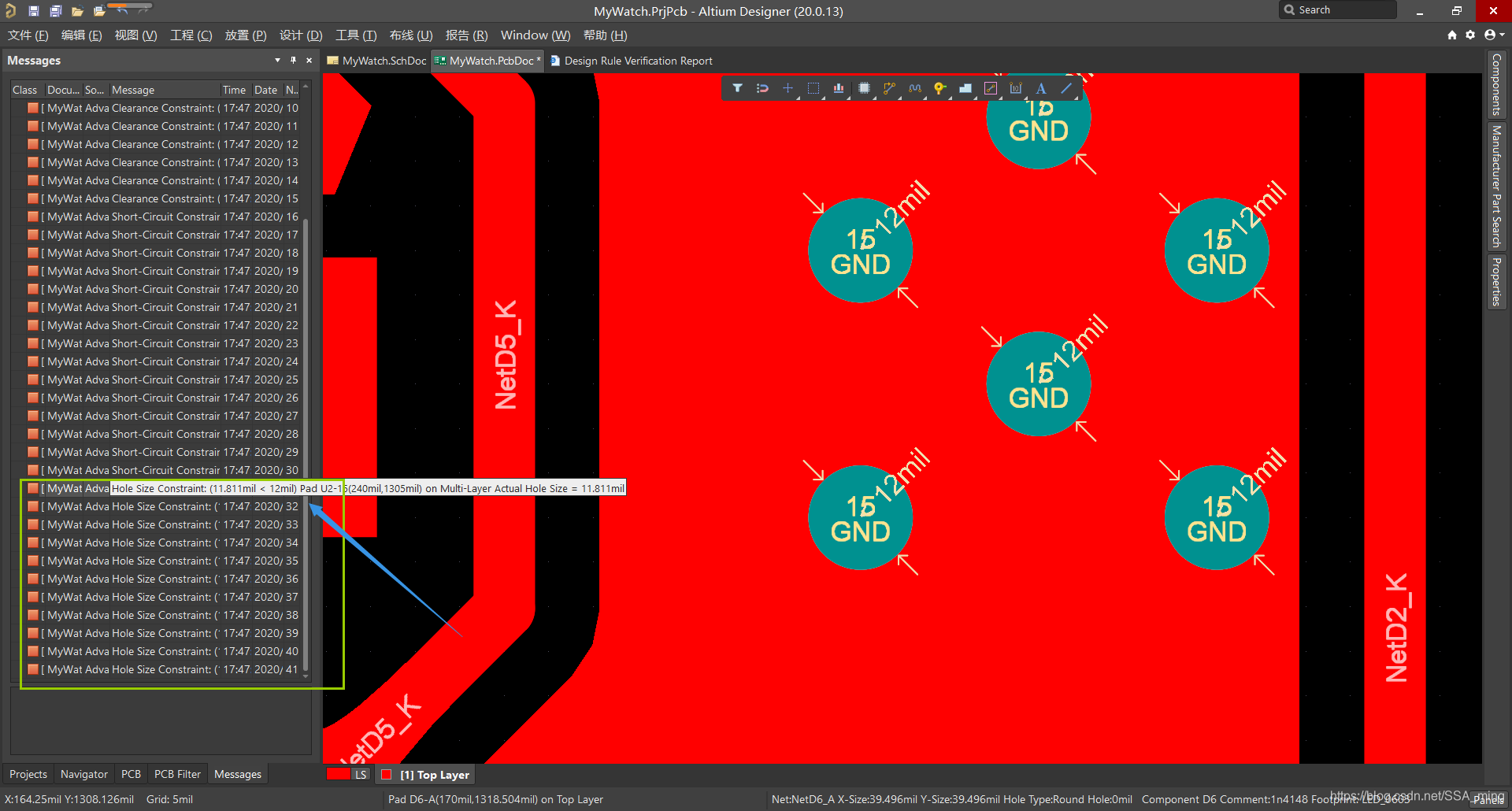Sort messages by the Time column header
The width and height of the screenshot is (1512, 811).
(235, 90)
